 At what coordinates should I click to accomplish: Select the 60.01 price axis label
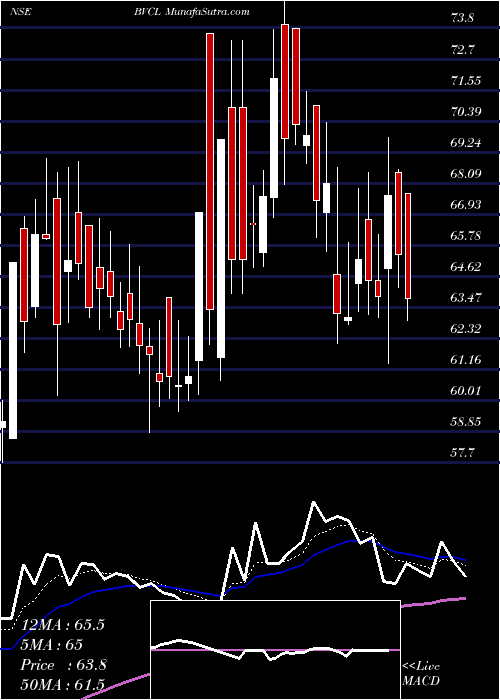coord(466,391)
